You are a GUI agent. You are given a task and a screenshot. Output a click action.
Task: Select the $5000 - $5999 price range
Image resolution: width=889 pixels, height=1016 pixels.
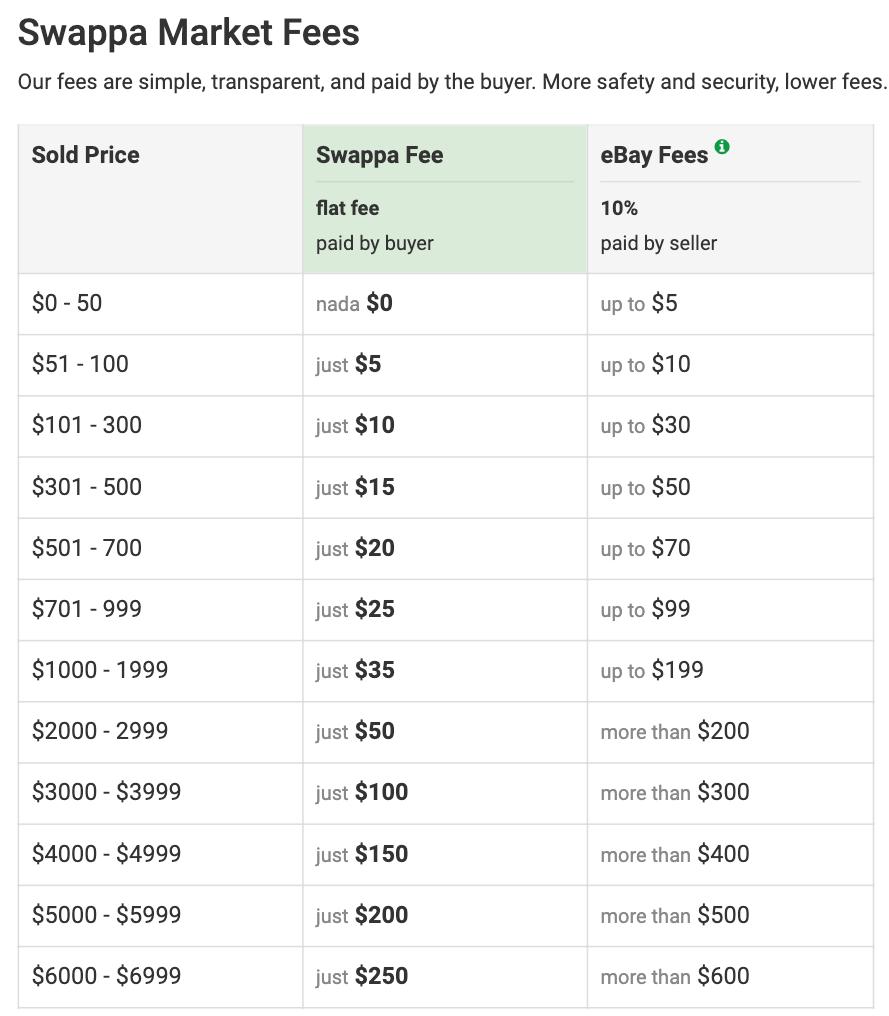coord(106,915)
